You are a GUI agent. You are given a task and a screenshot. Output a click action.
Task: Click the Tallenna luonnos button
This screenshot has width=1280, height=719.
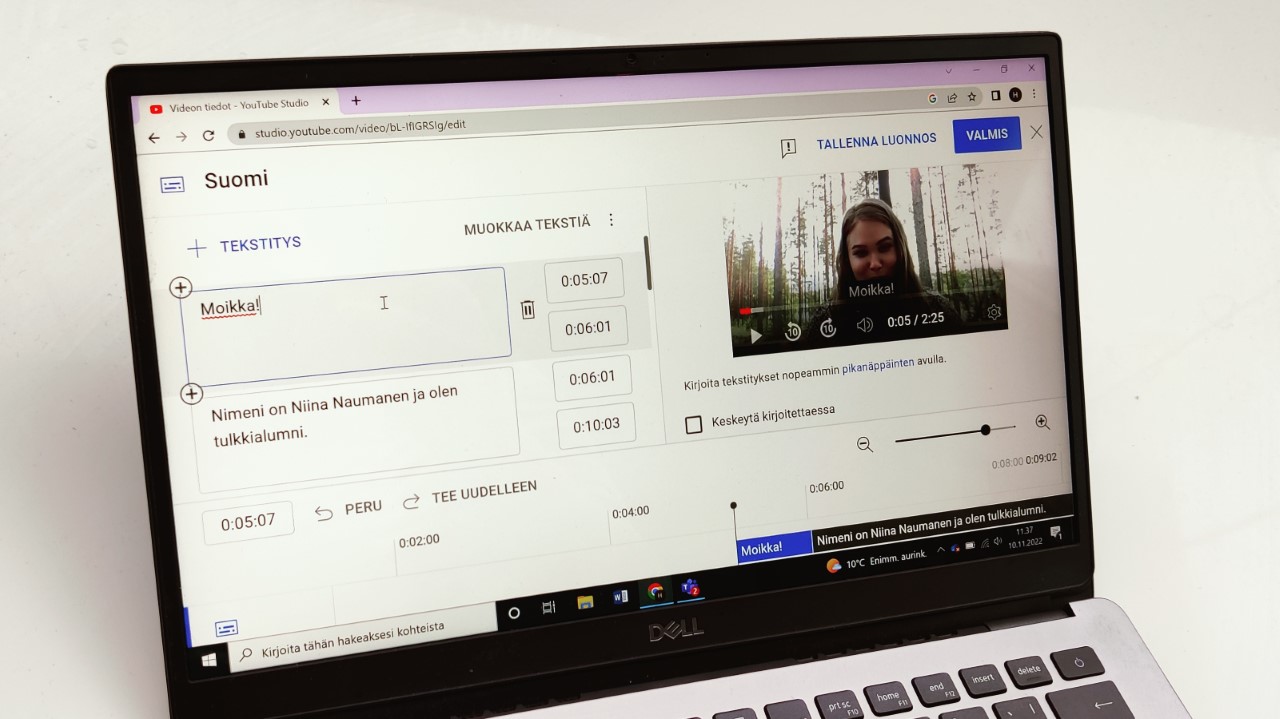pos(876,141)
